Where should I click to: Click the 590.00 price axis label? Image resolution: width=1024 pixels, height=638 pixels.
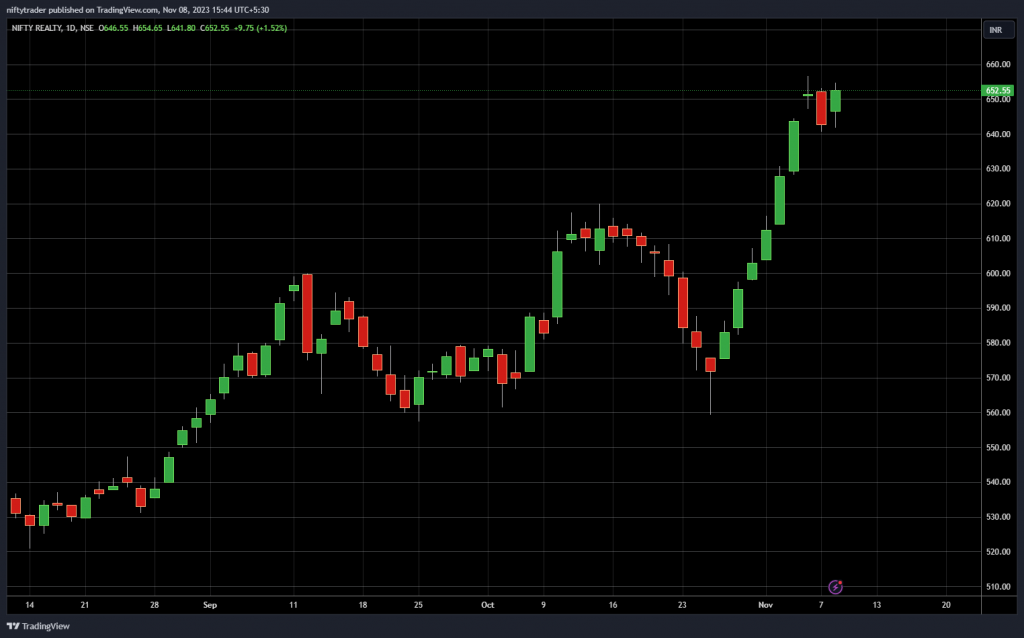pos(998,308)
